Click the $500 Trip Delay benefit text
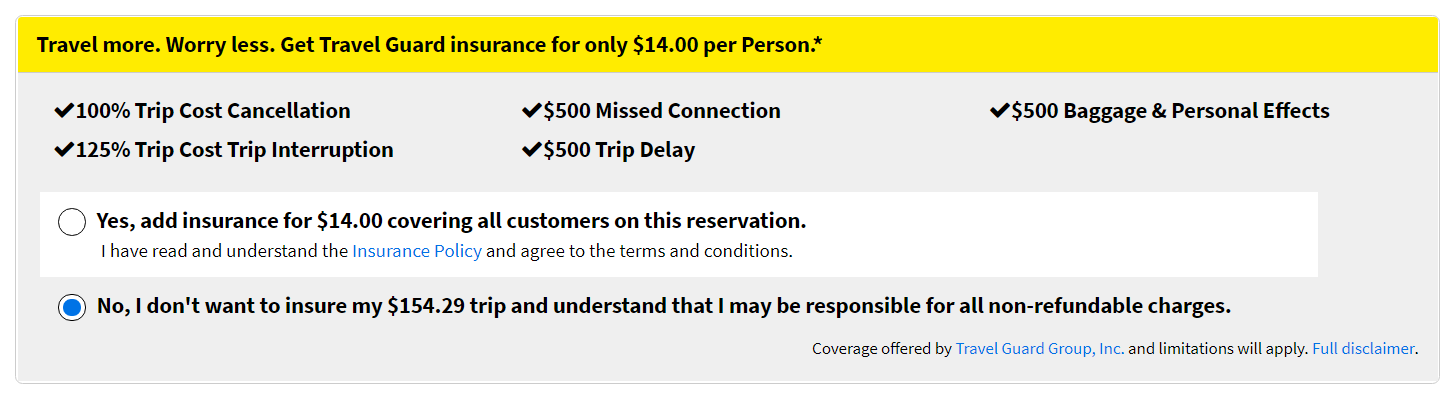Screen dimensions: 1456x403 [x=619, y=150]
